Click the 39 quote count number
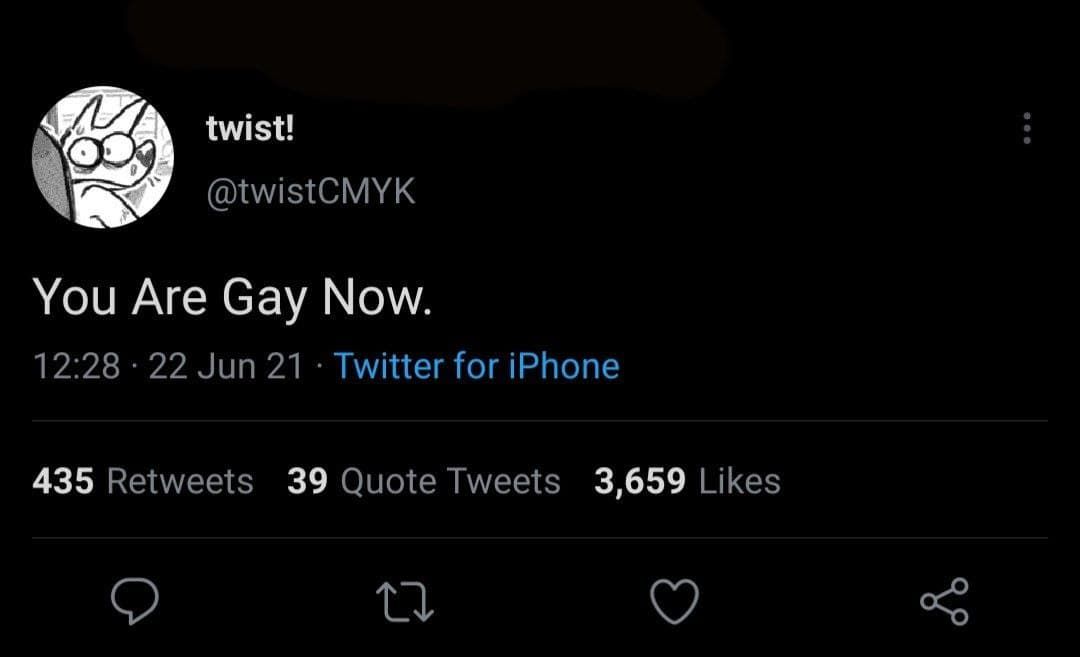The height and width of the screenshot is (657, 1080). click(x=309, y=482)
